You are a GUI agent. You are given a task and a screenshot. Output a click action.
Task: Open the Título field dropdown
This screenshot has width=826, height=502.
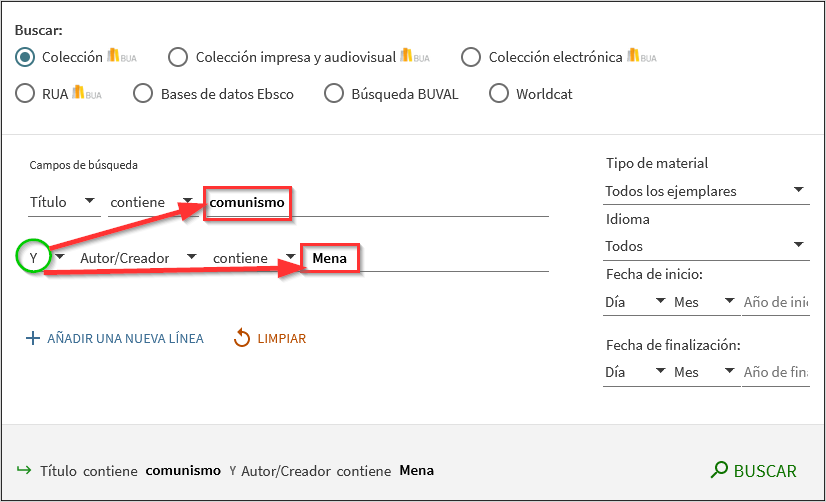[x=64, y=202]
